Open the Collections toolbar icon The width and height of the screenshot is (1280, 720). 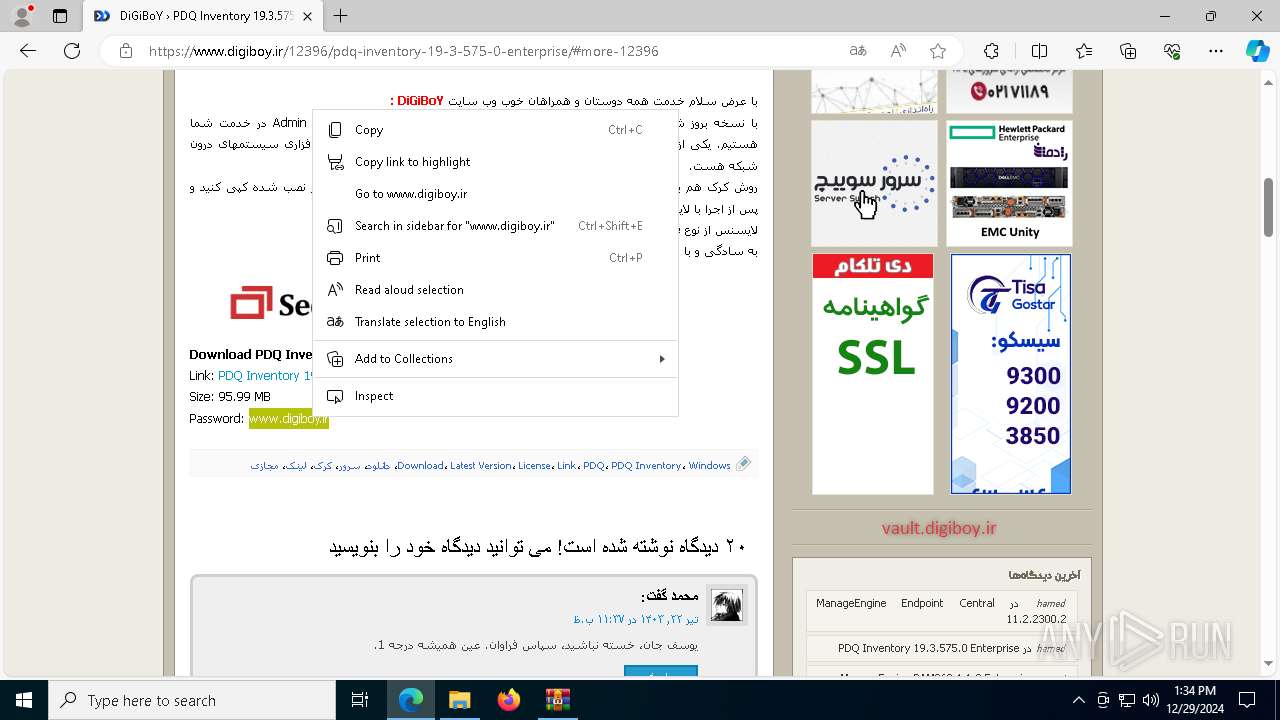click(1128, 51)
